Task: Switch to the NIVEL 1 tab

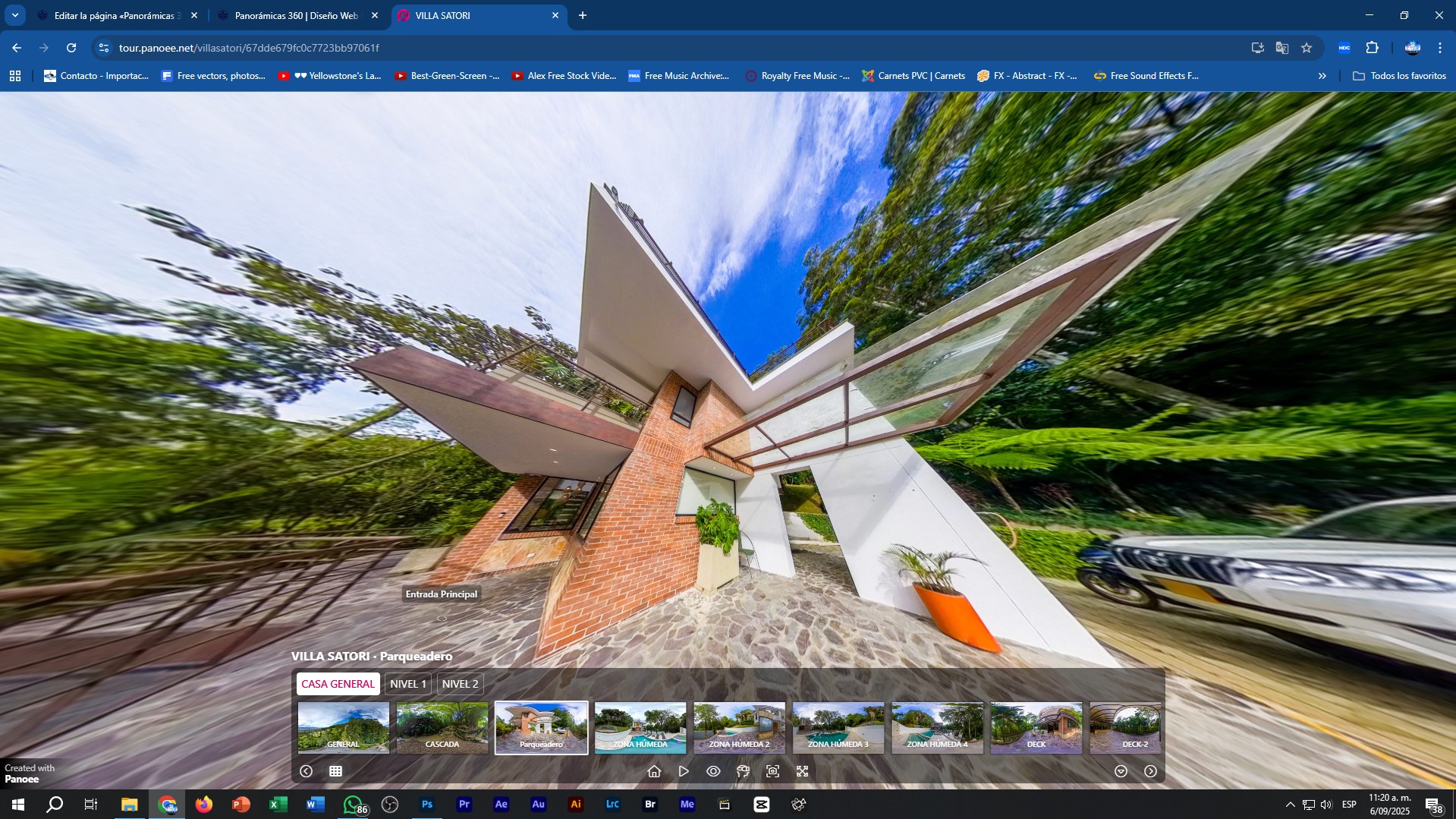Action: (x=407, y=684)
